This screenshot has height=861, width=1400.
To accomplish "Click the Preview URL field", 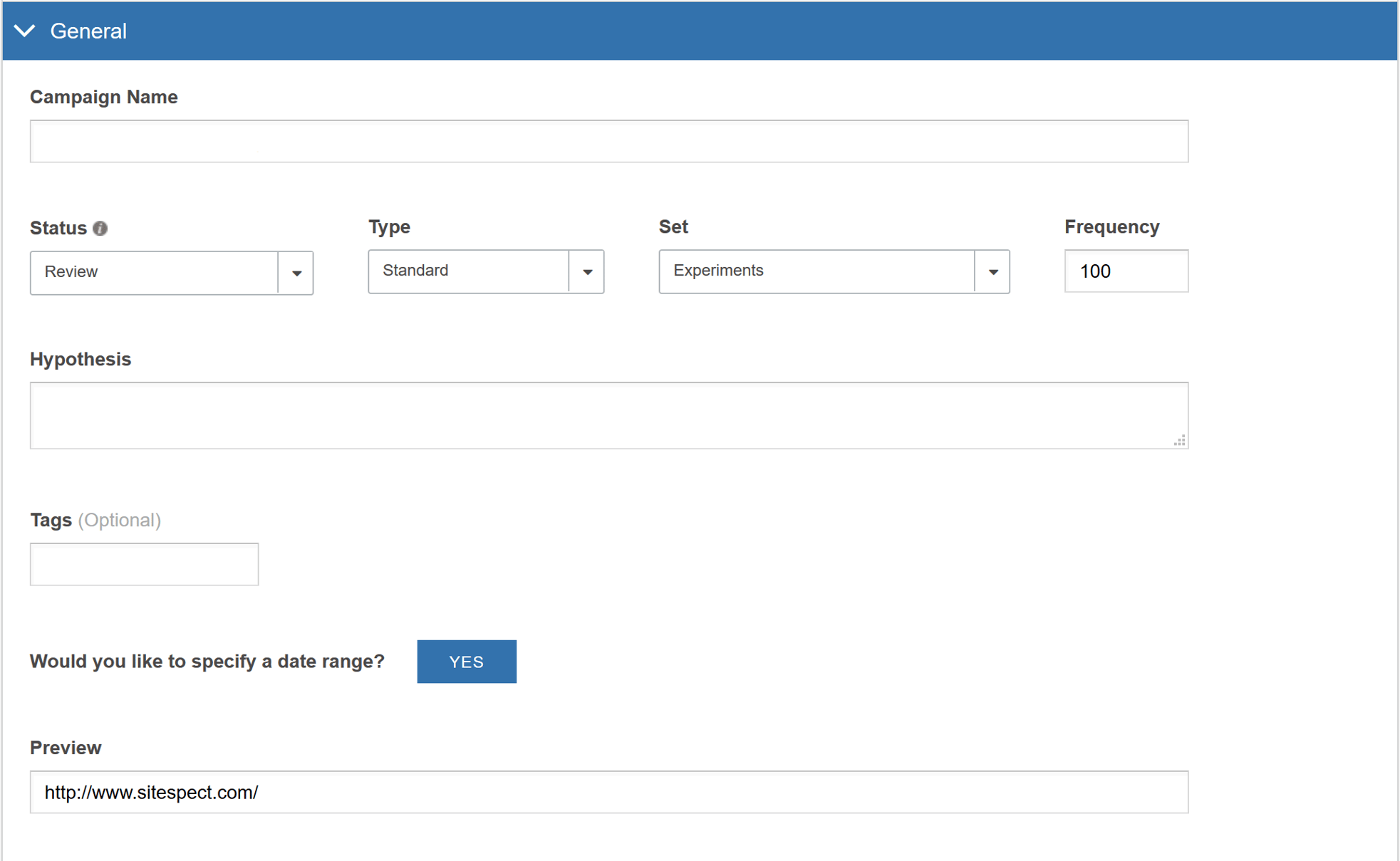I will click(609, 792).
